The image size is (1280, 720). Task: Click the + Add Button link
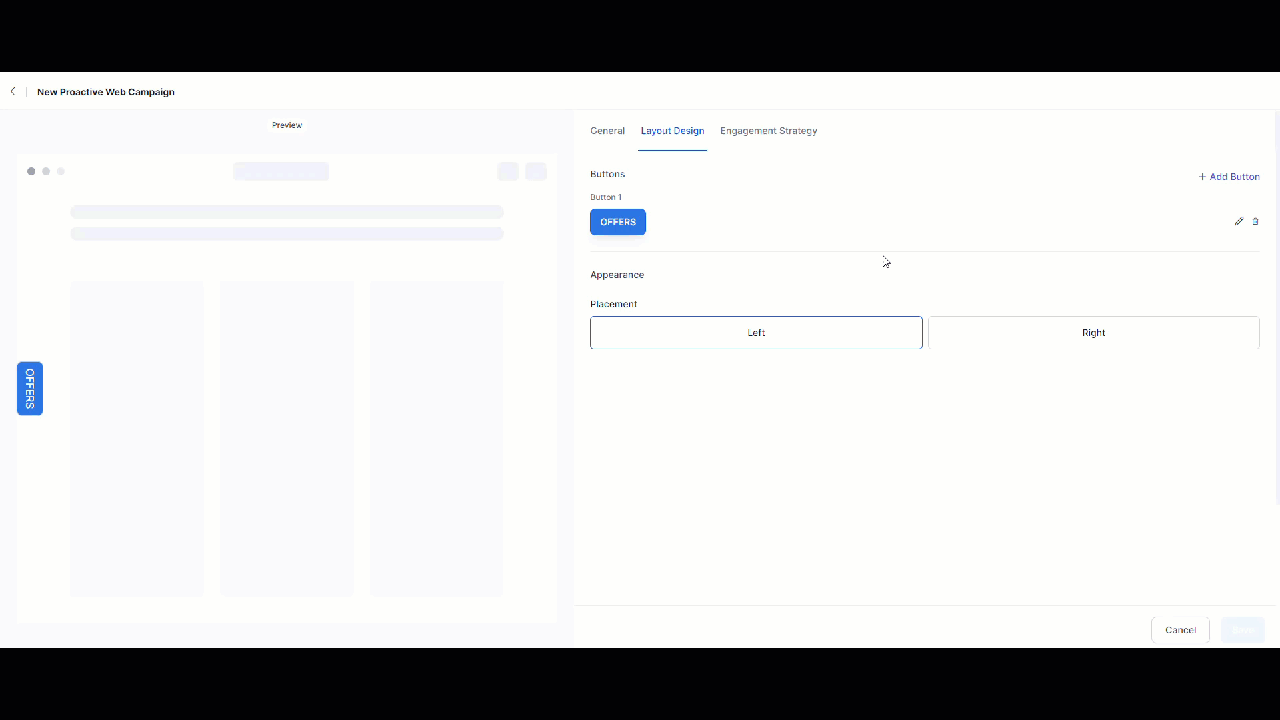[x=1229, y=177]
